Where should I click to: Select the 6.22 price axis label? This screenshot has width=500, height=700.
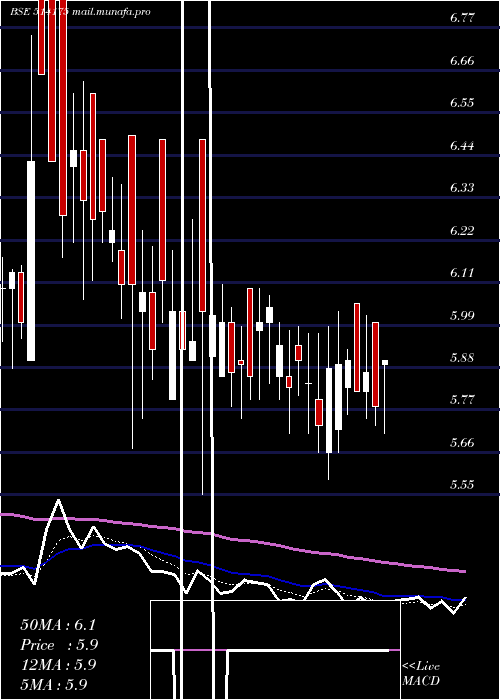tap(462, 230)
